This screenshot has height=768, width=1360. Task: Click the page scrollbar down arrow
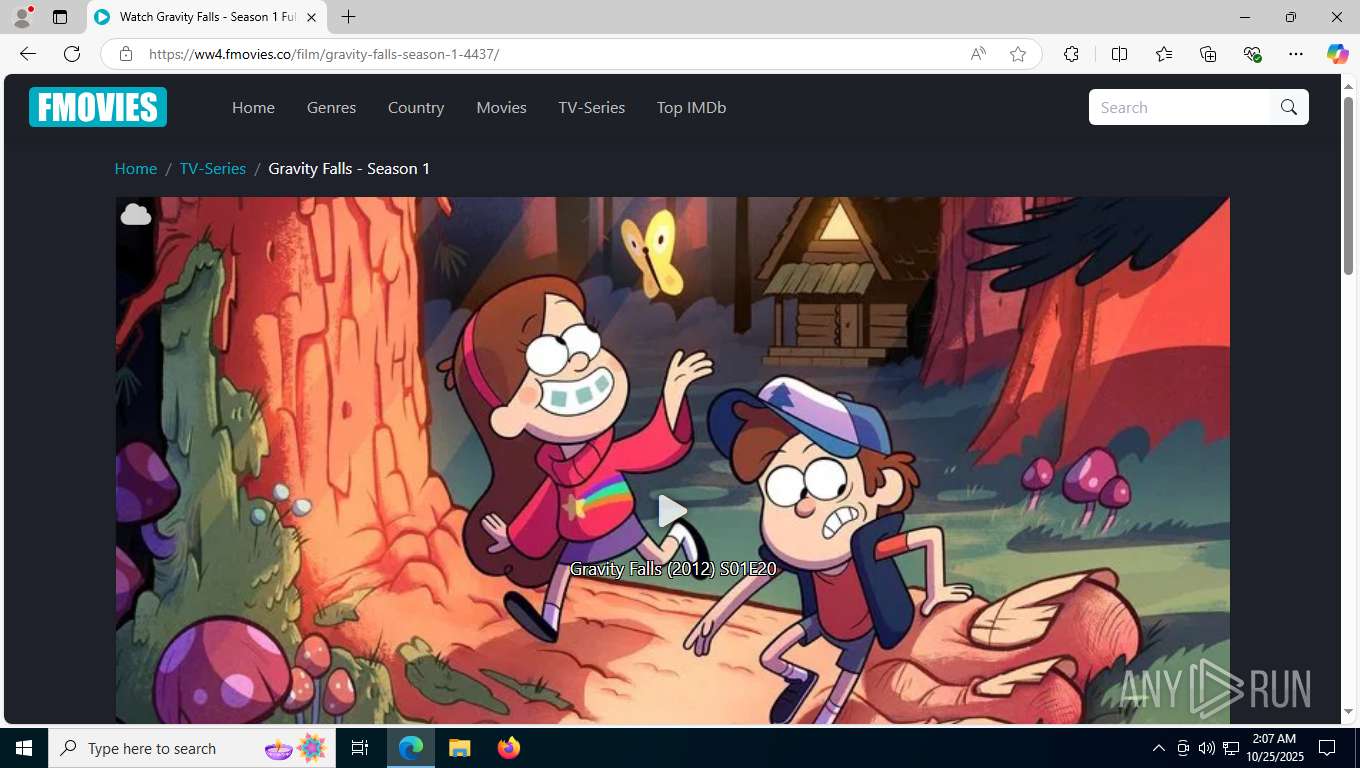pyautogui.click(x=1348, y=712)
